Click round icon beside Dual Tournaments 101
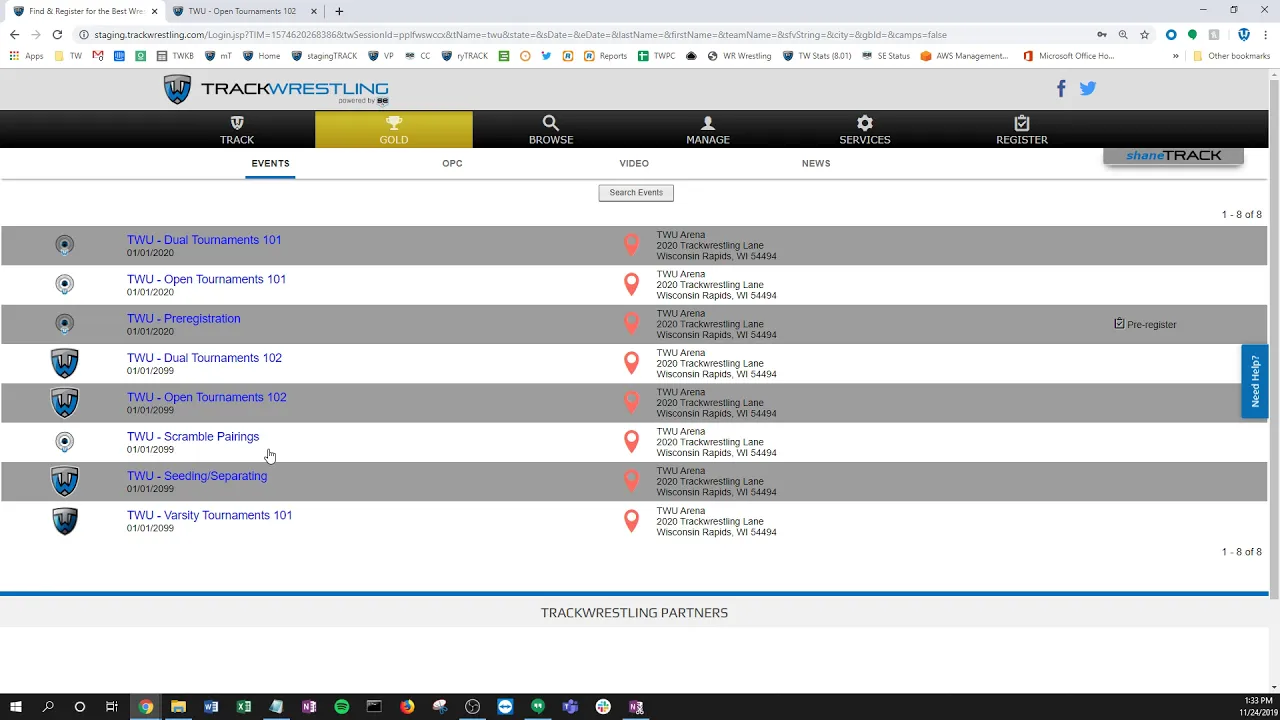The width and height of the screenshot is (1280, 720). tap(64, 245)
